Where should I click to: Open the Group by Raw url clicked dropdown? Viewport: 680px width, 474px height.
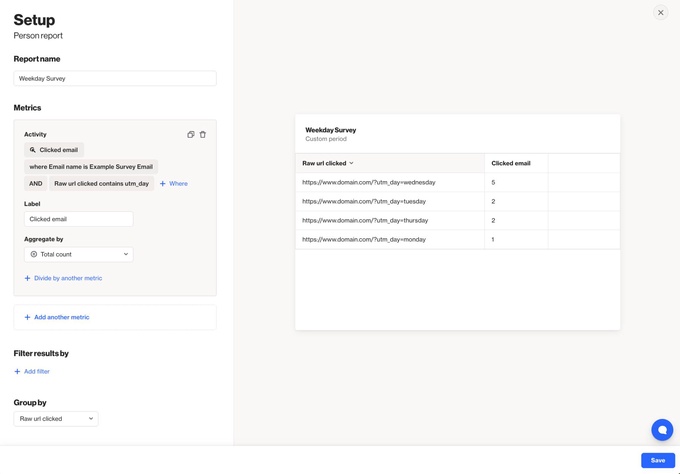click(56, 419)
